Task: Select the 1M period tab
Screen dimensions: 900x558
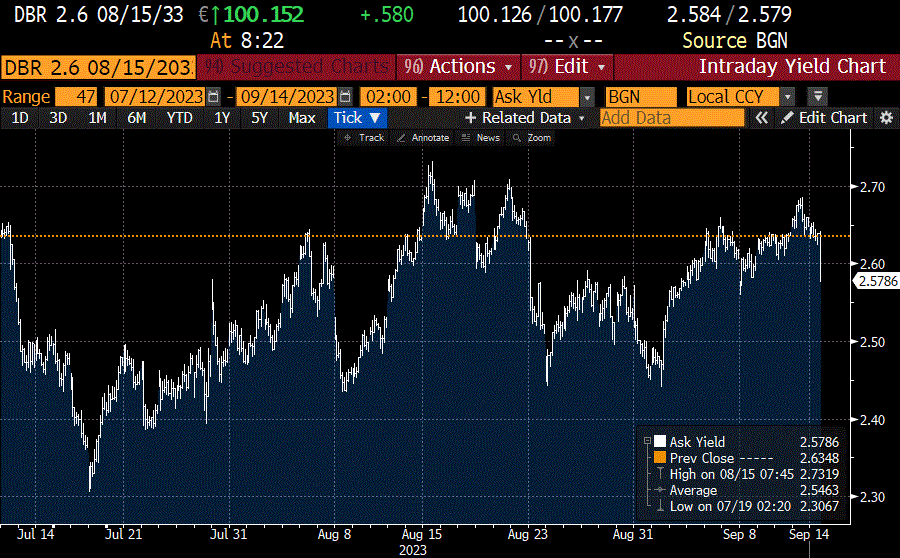Action: pos(97,118)
